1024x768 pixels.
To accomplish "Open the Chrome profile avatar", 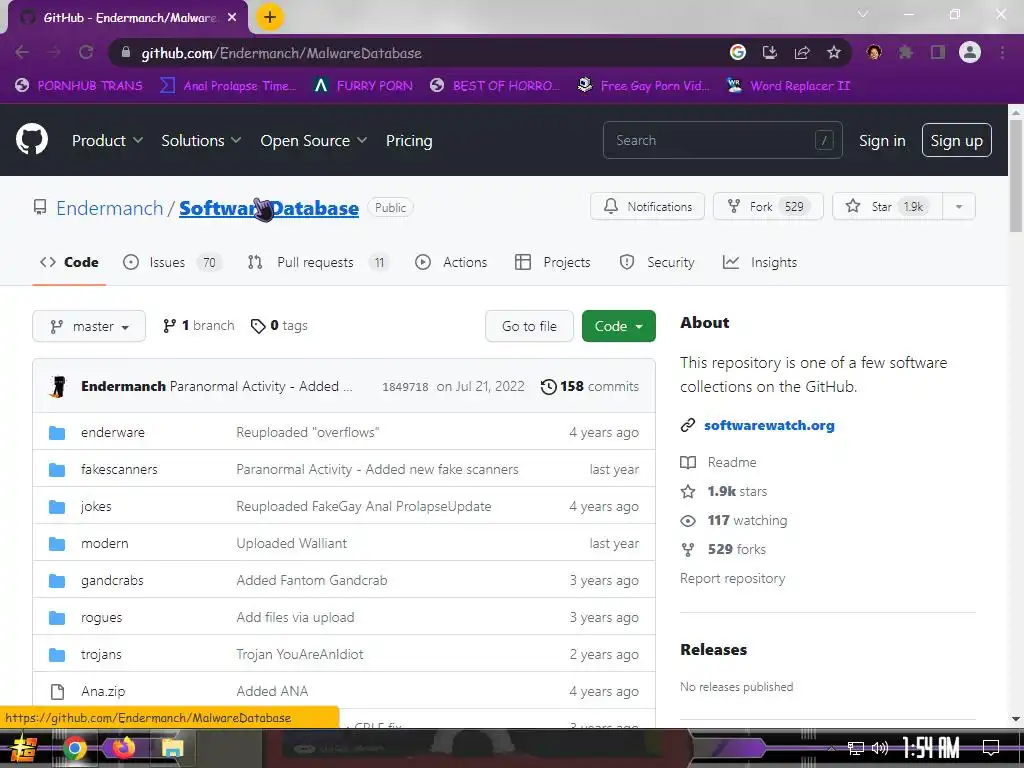I will click(x=970, y=52).
